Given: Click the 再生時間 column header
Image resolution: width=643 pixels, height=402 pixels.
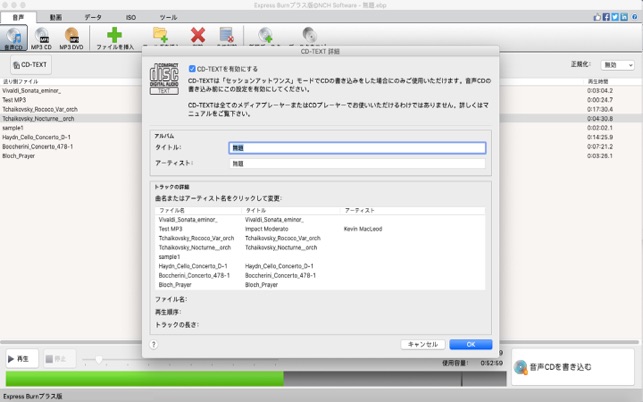Looking at the screenshot, I should click(x=598, y=81).
